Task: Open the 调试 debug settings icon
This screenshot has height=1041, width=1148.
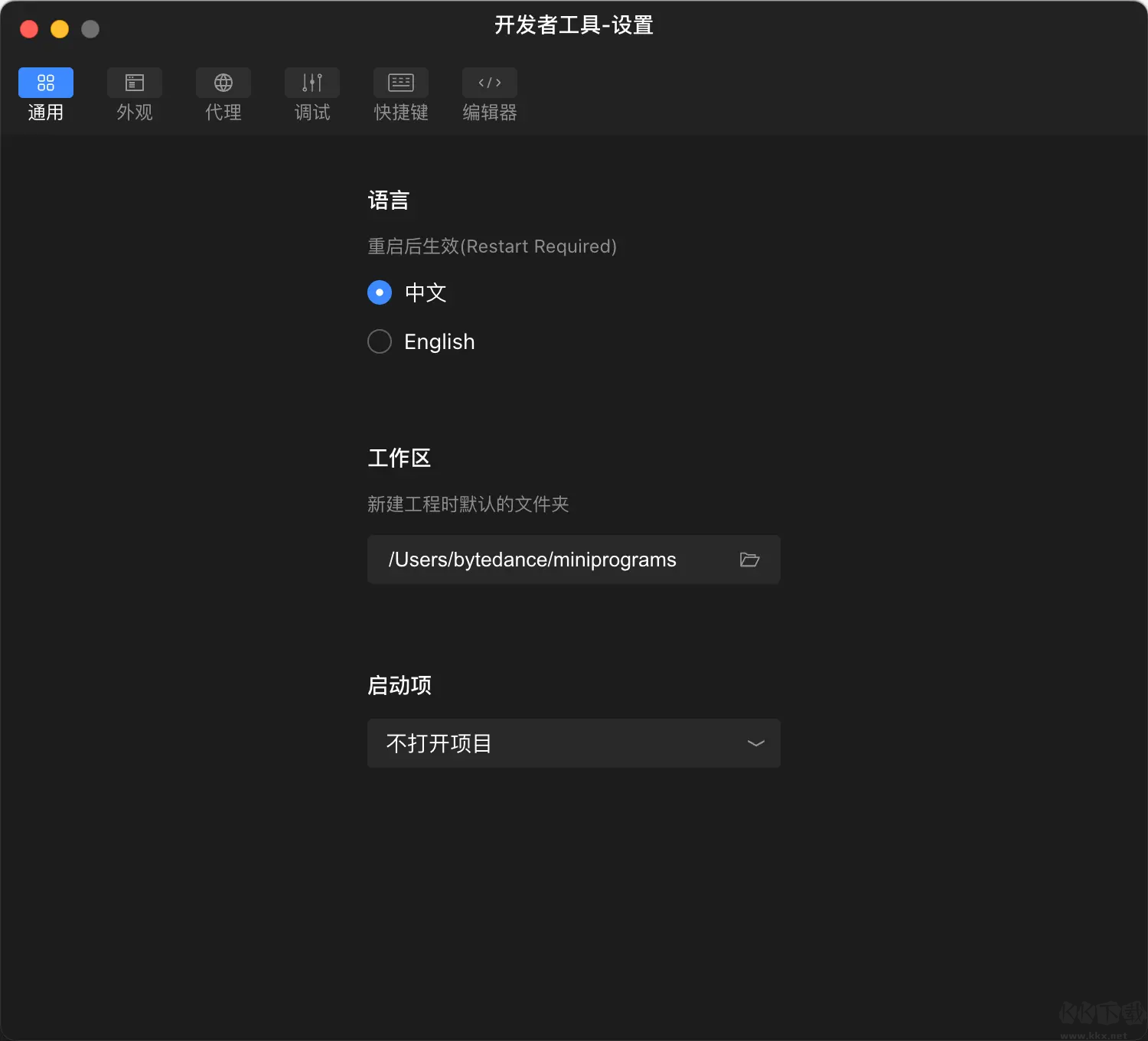Action: [x=311, y=82]
